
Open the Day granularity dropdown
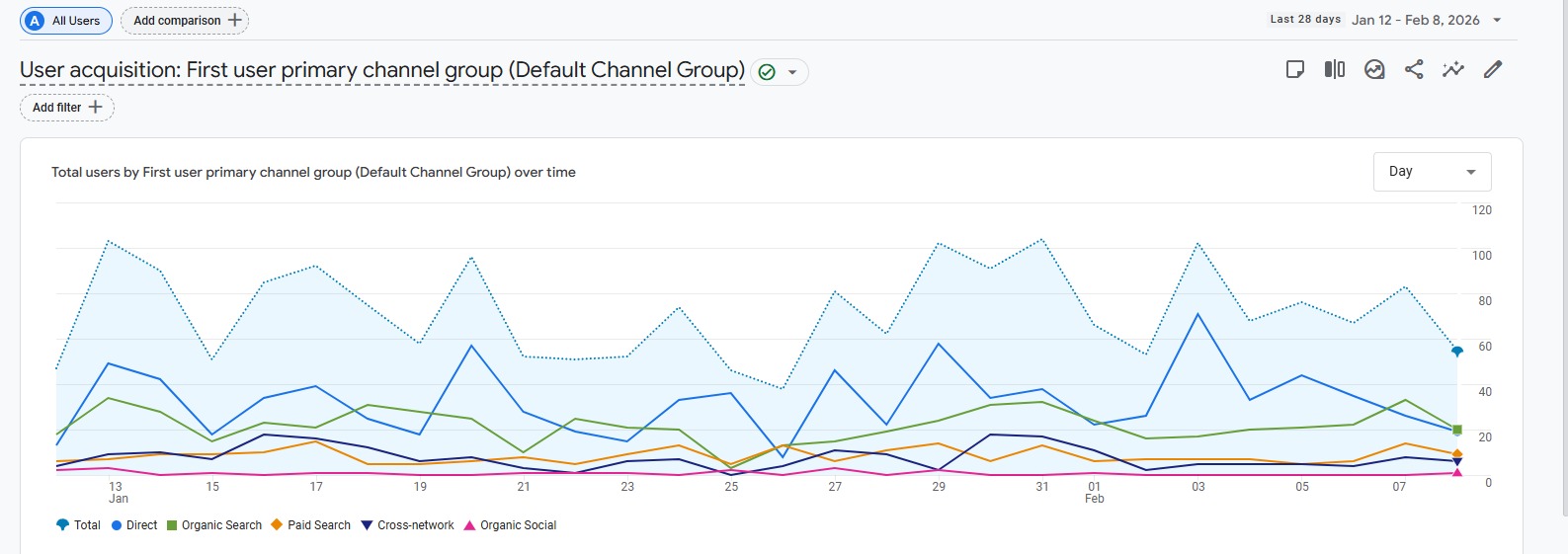tap(1432, 172)
